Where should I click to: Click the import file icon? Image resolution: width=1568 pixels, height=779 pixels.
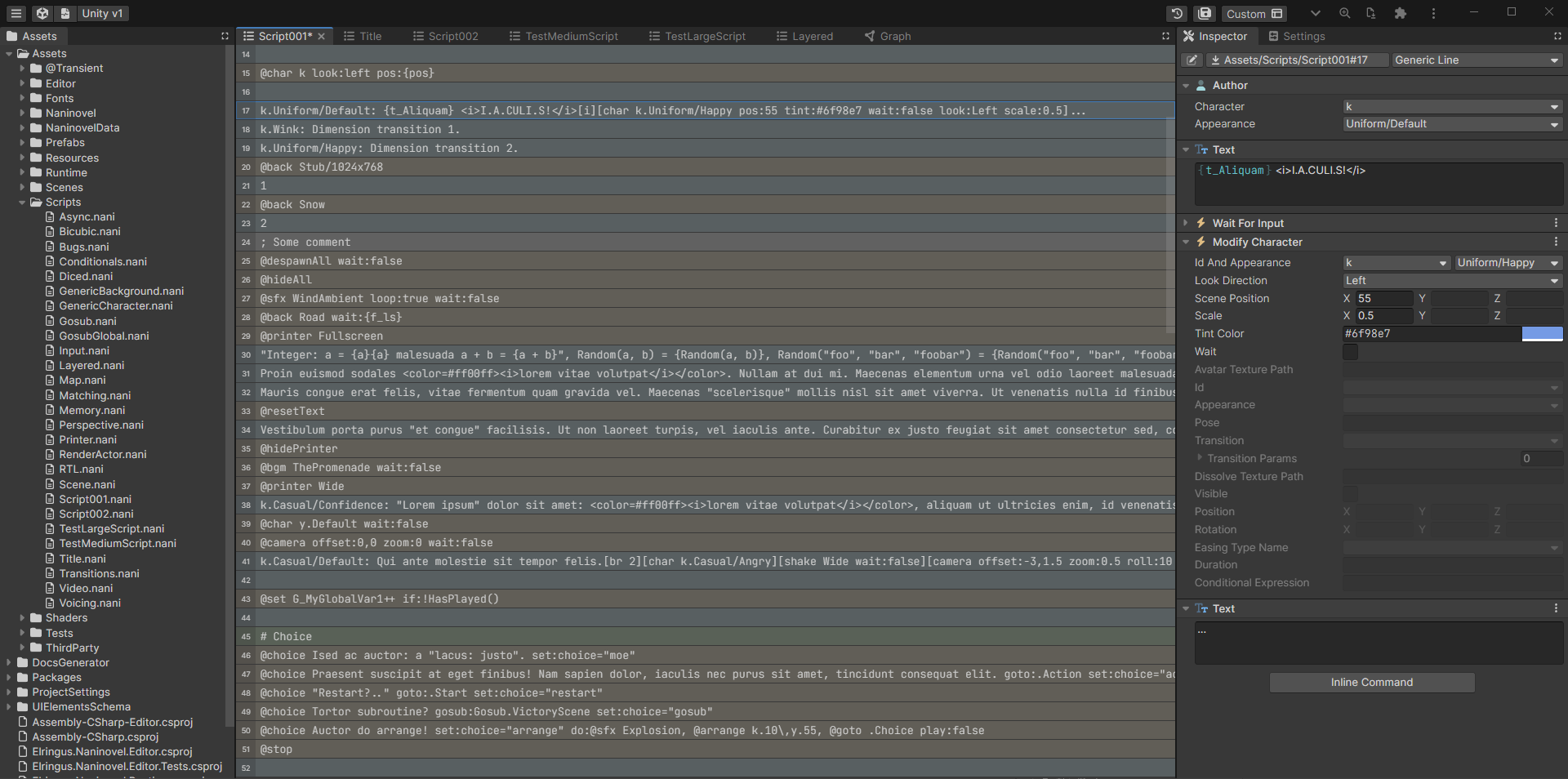tap(1371, 13)
